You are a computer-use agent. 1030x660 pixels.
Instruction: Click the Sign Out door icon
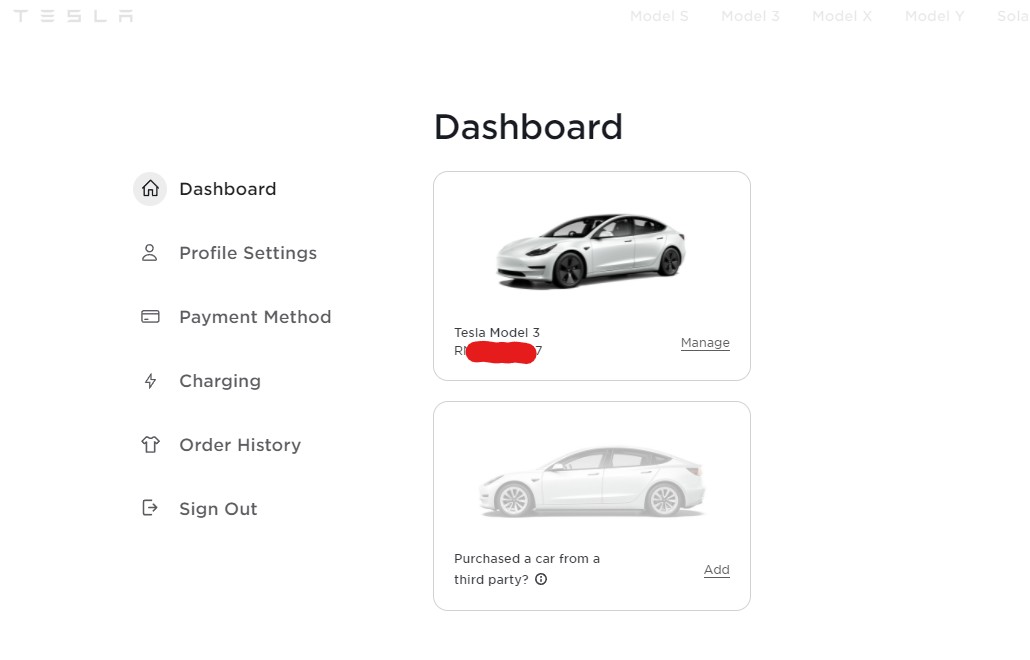click(x=150, y=508)
